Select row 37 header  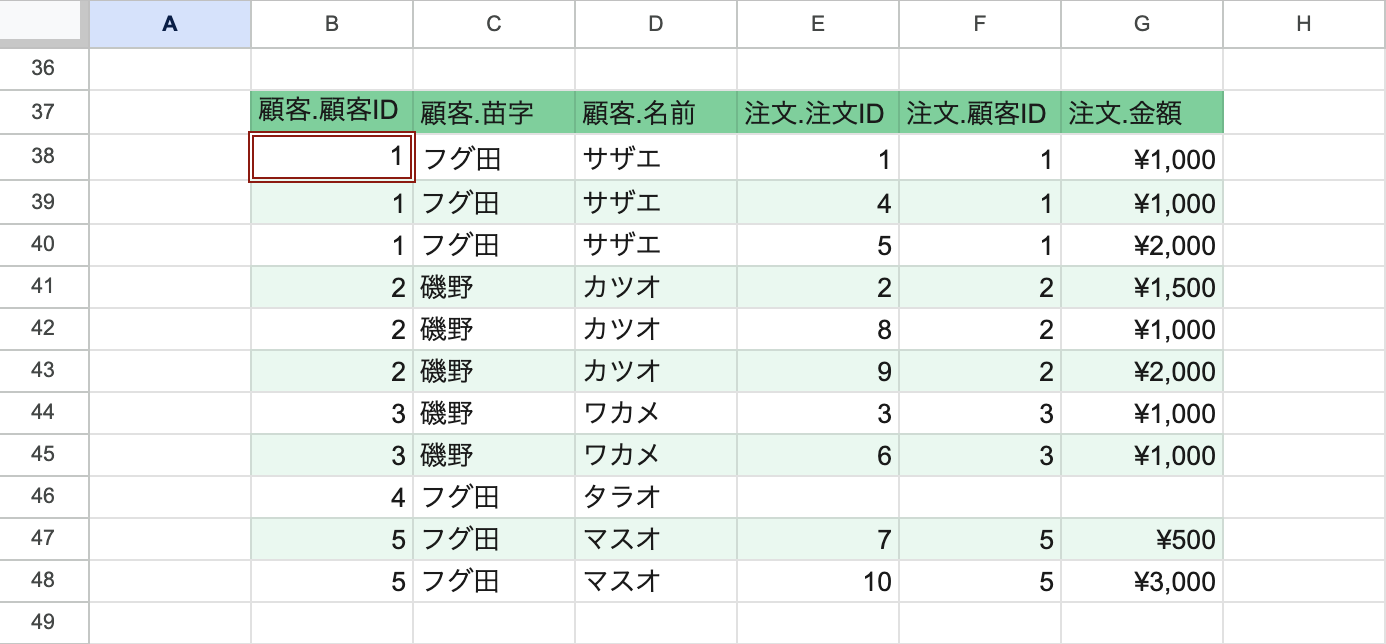pos(44,112)
